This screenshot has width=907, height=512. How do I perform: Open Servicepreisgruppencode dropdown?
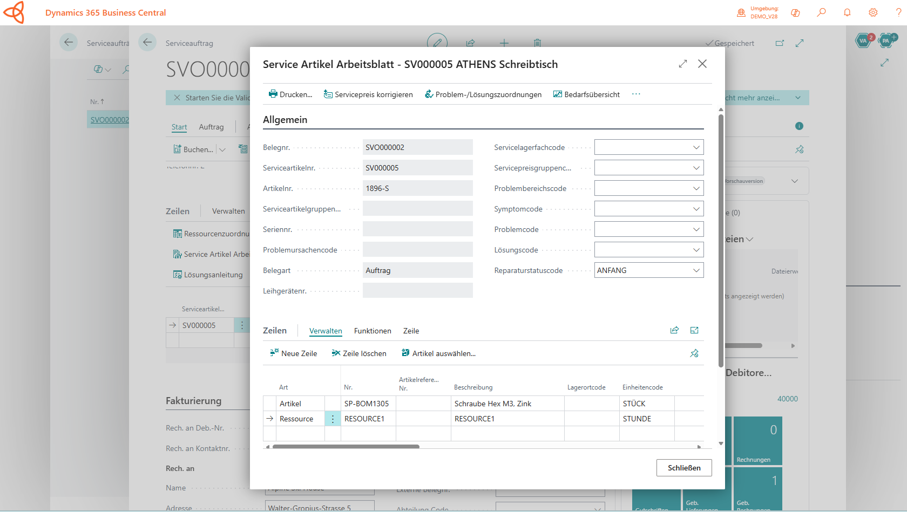click(696, 168)
